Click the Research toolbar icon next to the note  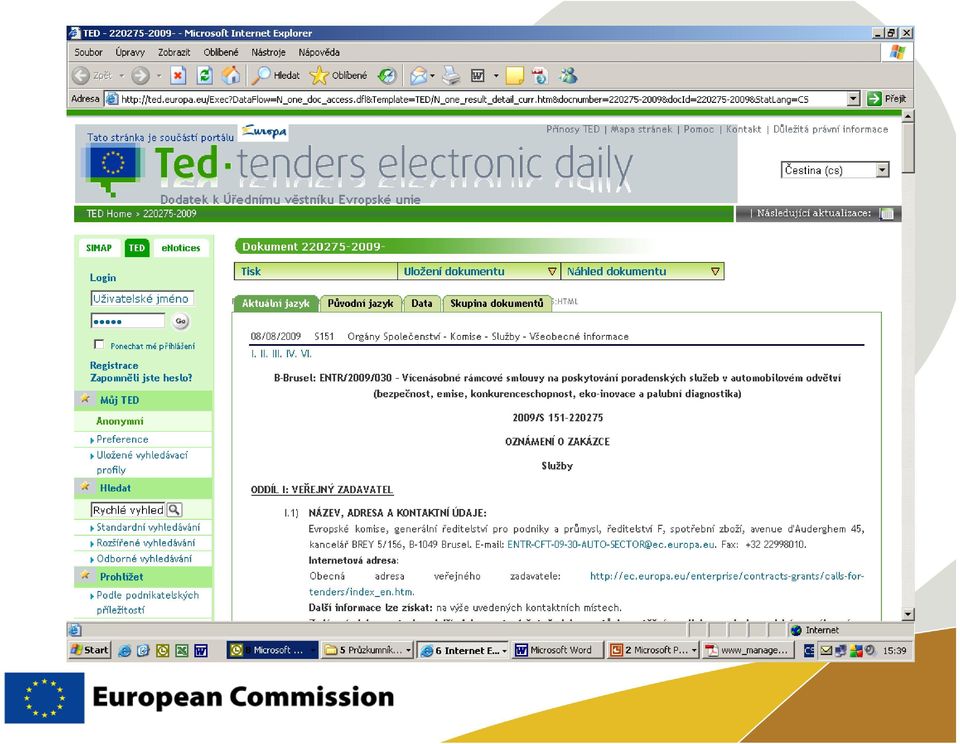point(540,76)
